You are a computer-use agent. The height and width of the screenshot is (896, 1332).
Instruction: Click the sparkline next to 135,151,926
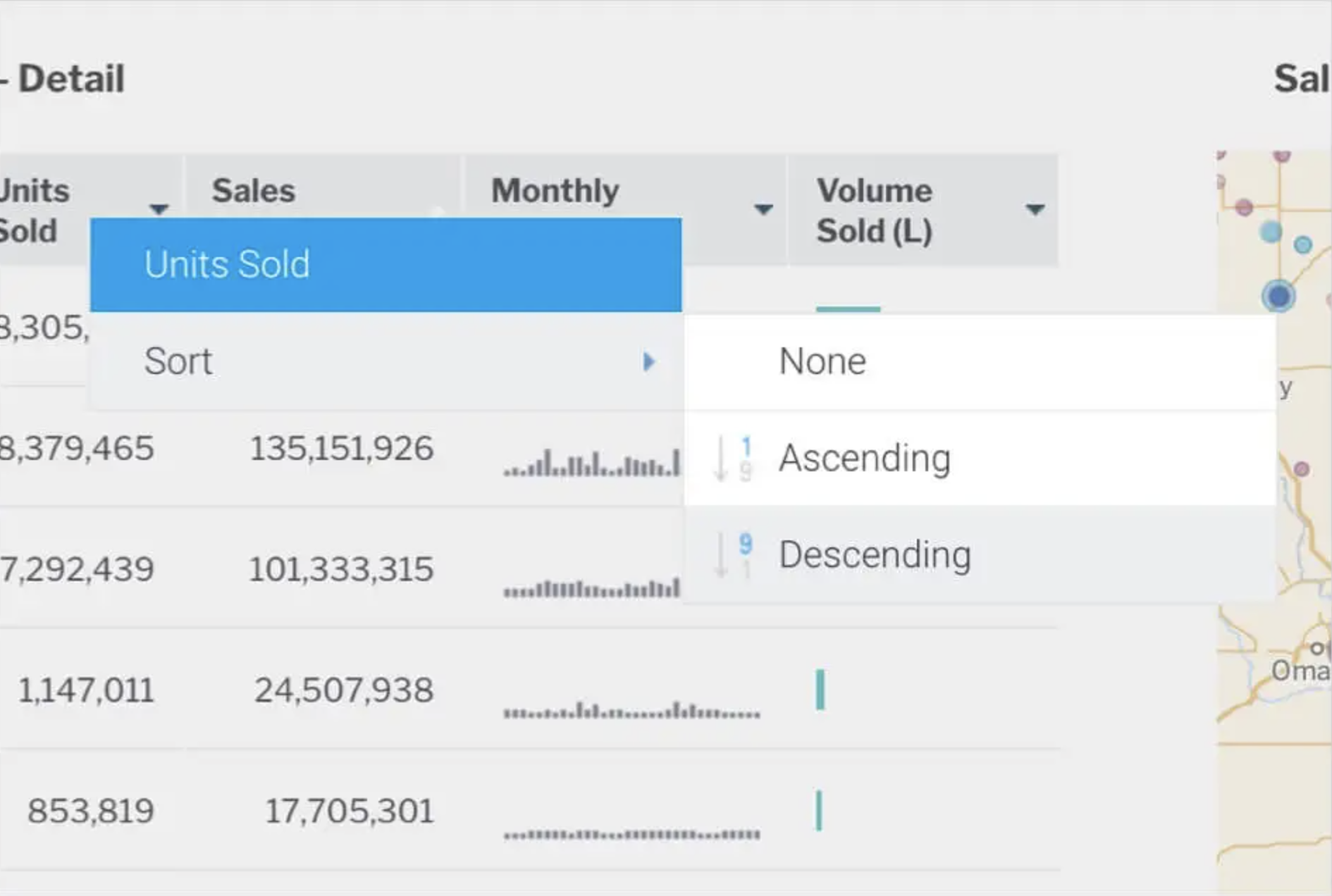[592, 465]
